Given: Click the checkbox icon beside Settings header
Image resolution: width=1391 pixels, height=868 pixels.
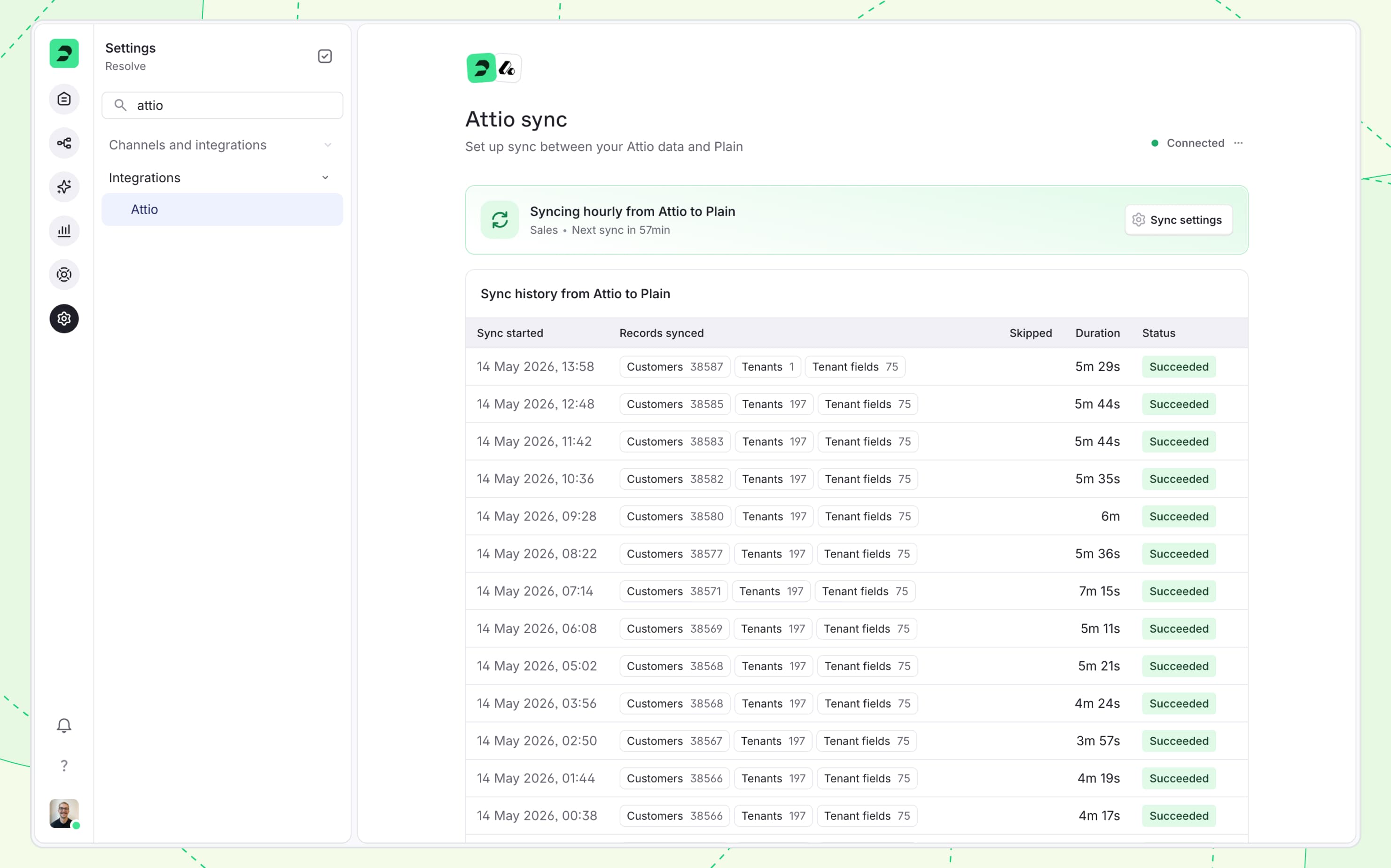Looking at the screenshot, I should (x=325, y=56).
